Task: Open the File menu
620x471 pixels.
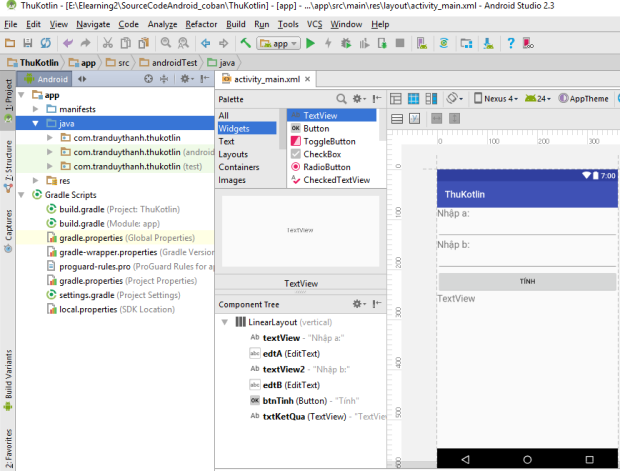Action: [x=11, y=24]
